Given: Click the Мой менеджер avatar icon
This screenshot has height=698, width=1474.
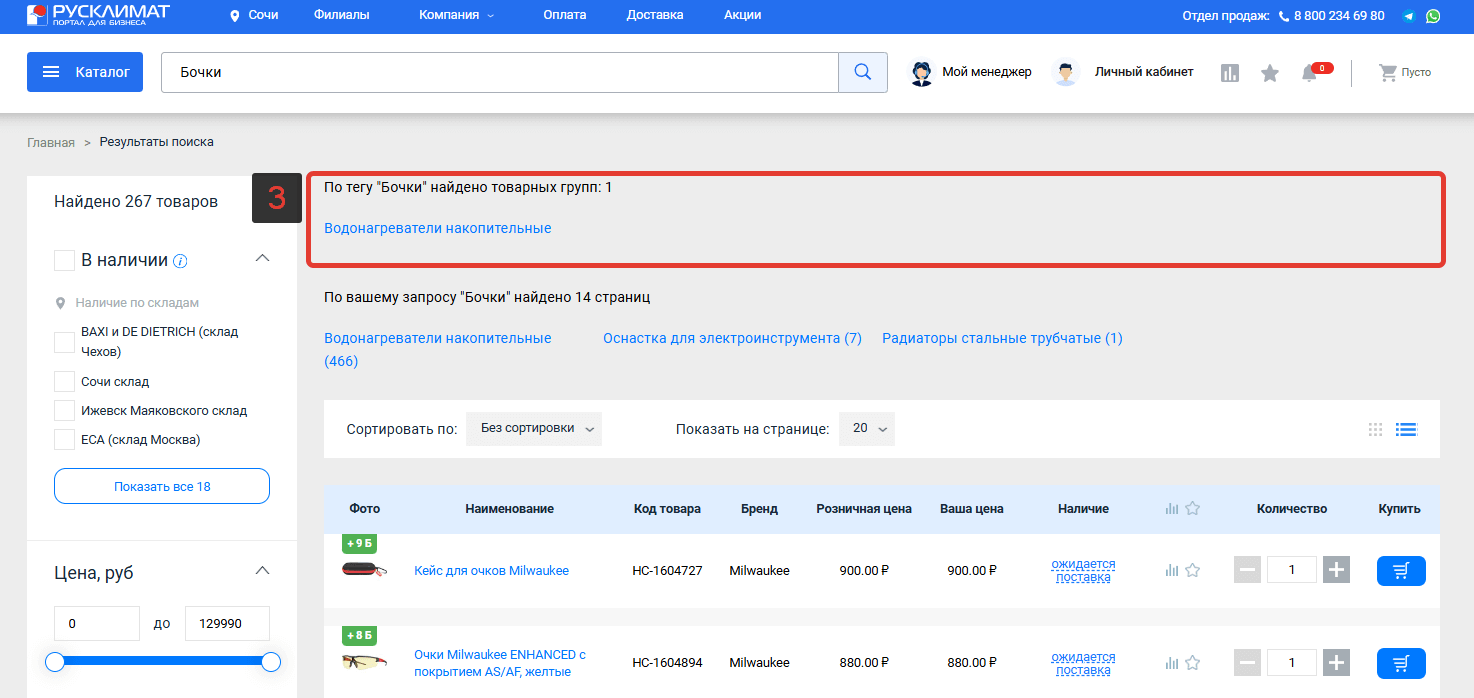Looking at the screenshot, I should [x=922, y=73].
